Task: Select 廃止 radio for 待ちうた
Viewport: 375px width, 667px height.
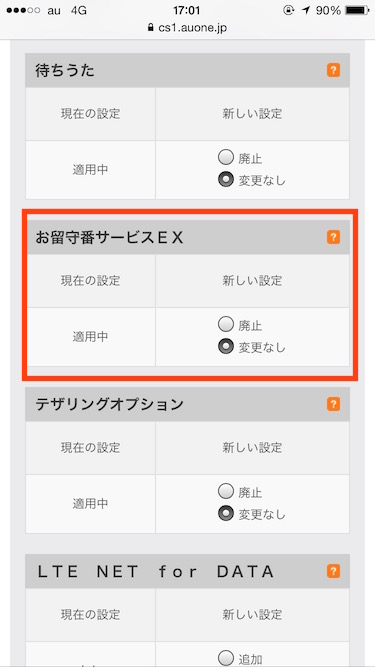Action: point(226,158)
